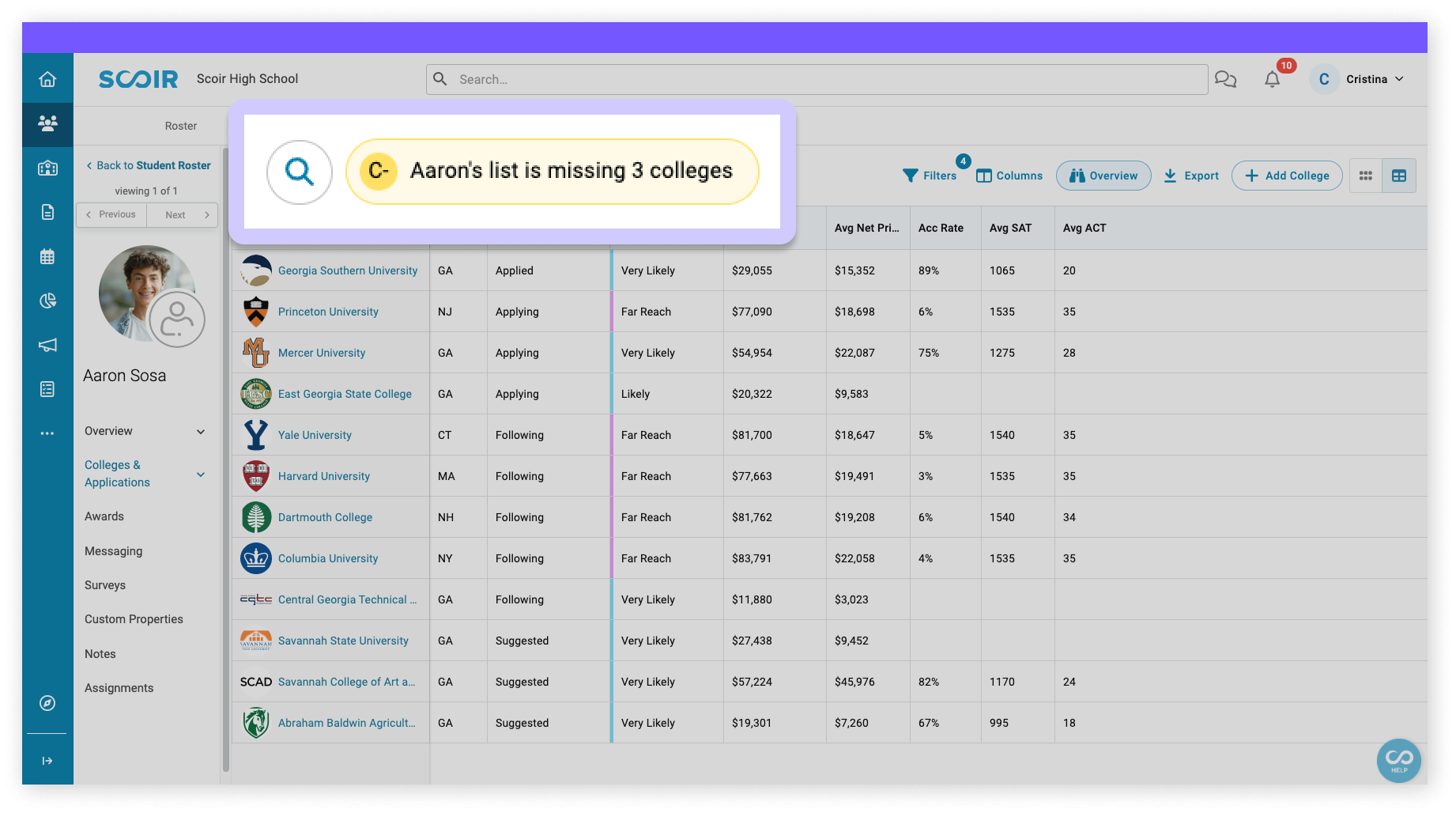Viewport: 1456px width, 813px height.
Task: Toggle the Overview button
Action: (x=1103, y=176)
